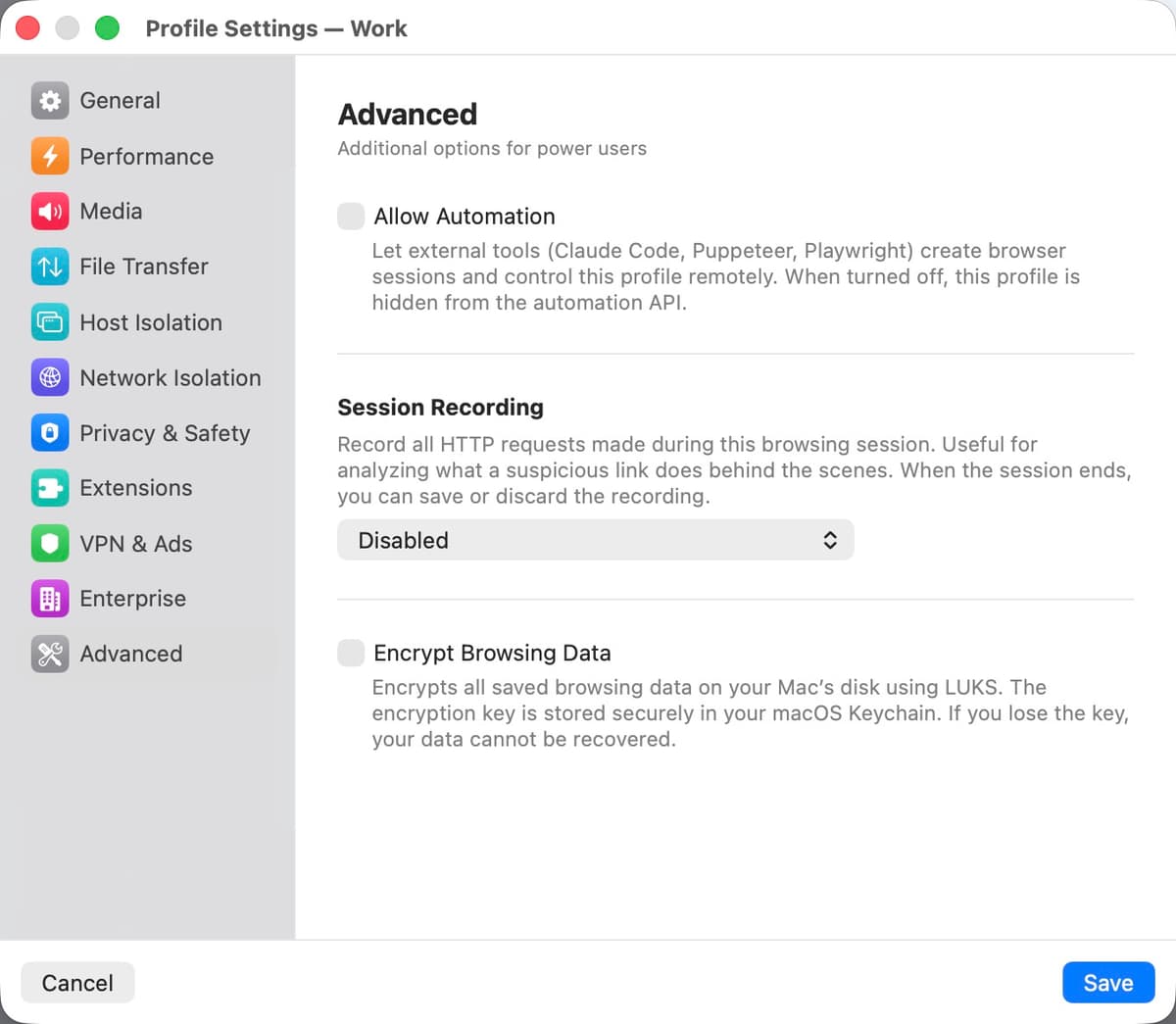This screenshot has height=1024, width=1176.
Task: Click 'Additional options for power users' subtitle
Action: click(492, 148)
